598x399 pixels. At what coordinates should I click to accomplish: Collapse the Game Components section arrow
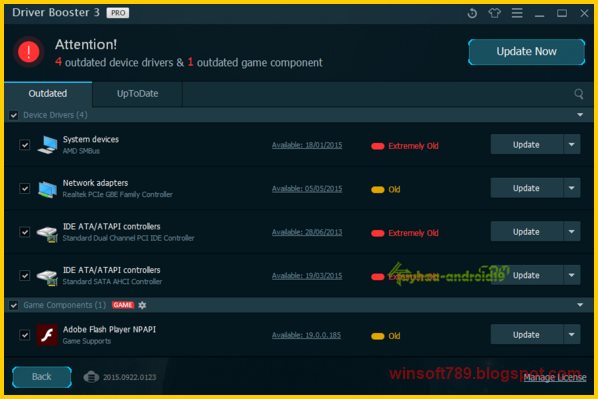pyautogui.click(x=580, y=305)
